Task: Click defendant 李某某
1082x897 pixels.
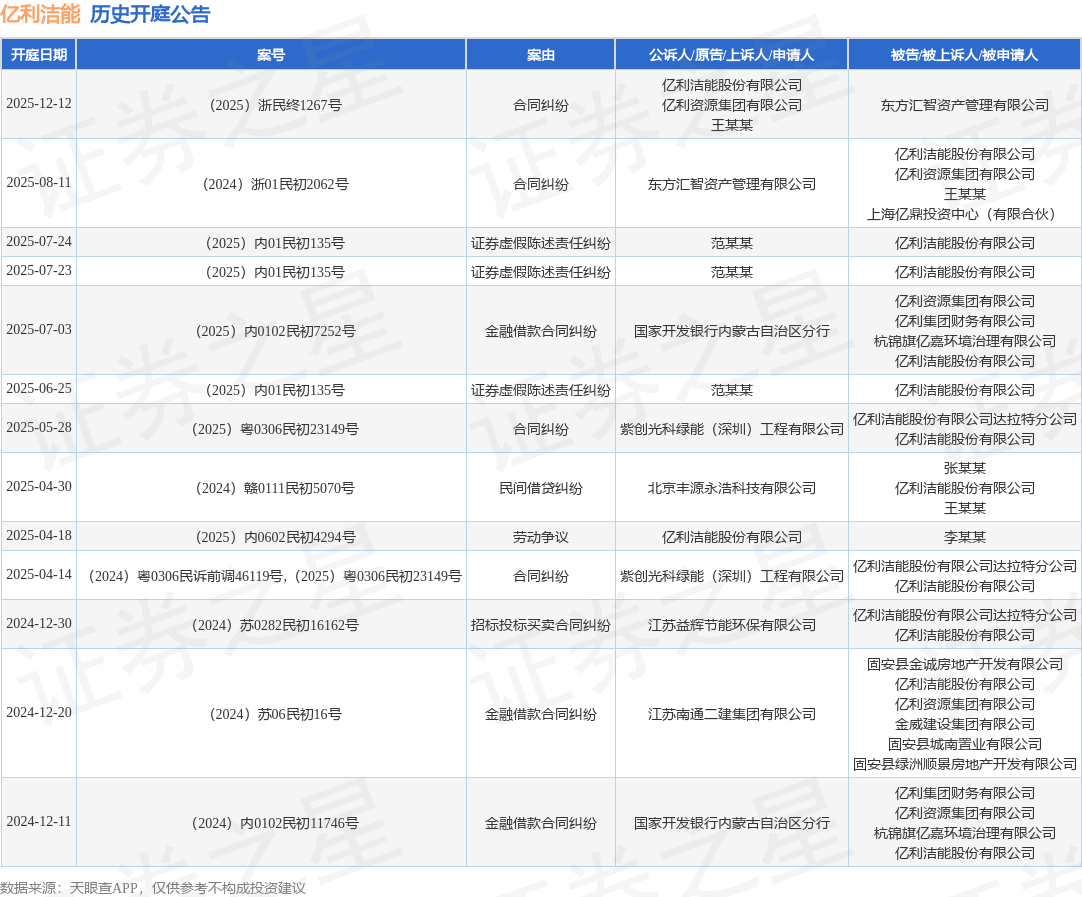Action: tap(964, 537)
